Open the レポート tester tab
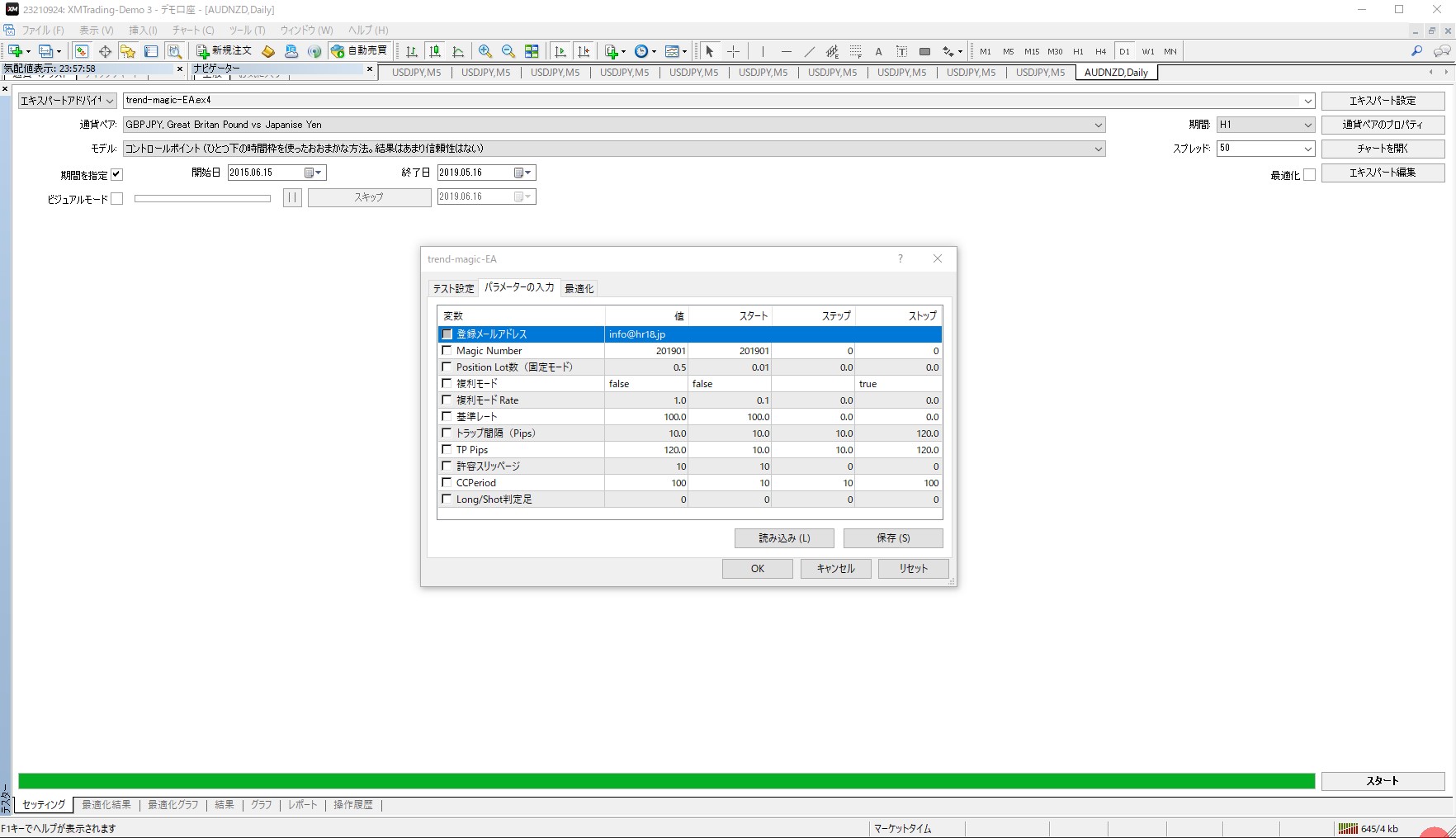This screenshot has height=838, width=1456. pos(302,805)
